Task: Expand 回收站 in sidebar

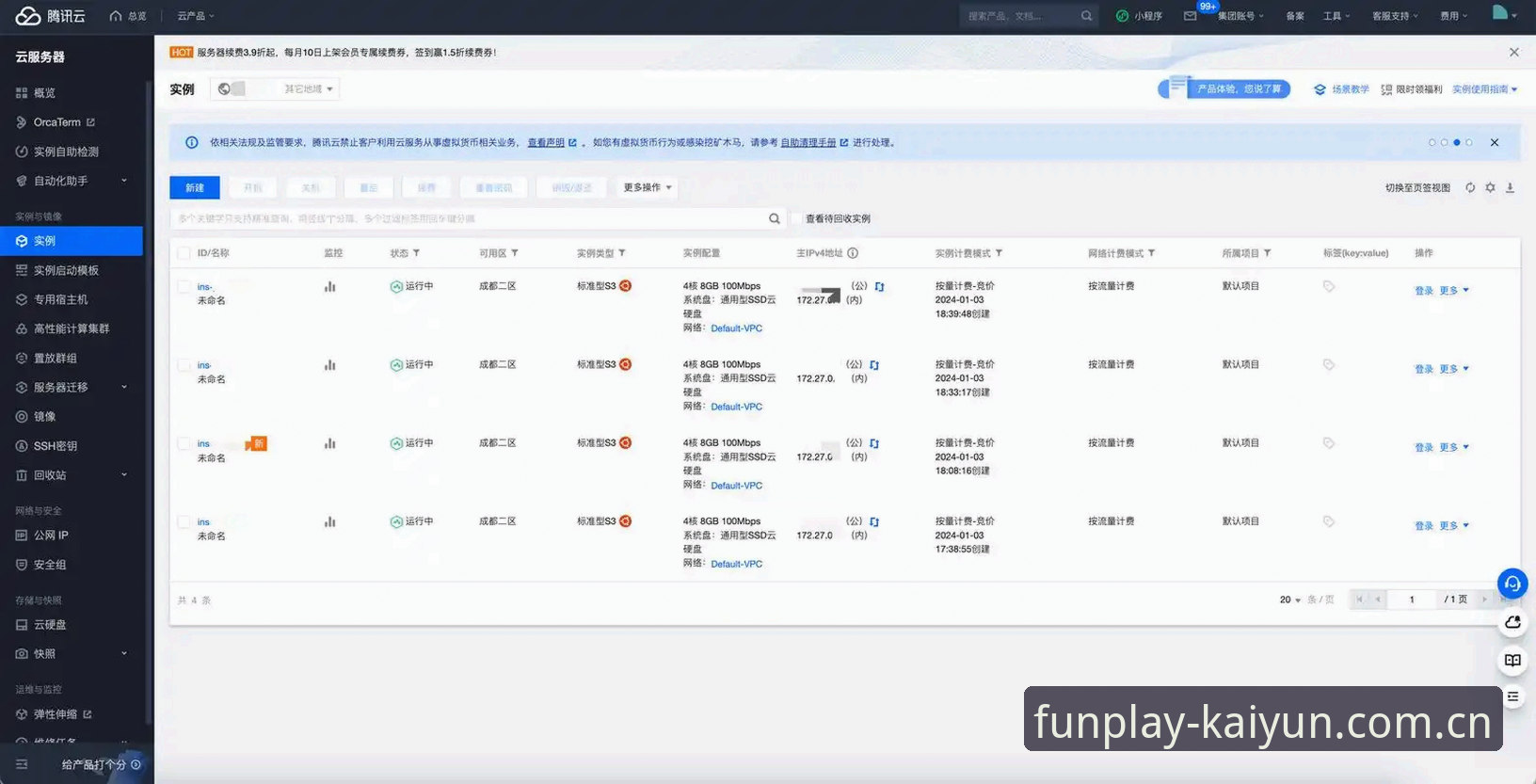Action: (x=124, y=475)
